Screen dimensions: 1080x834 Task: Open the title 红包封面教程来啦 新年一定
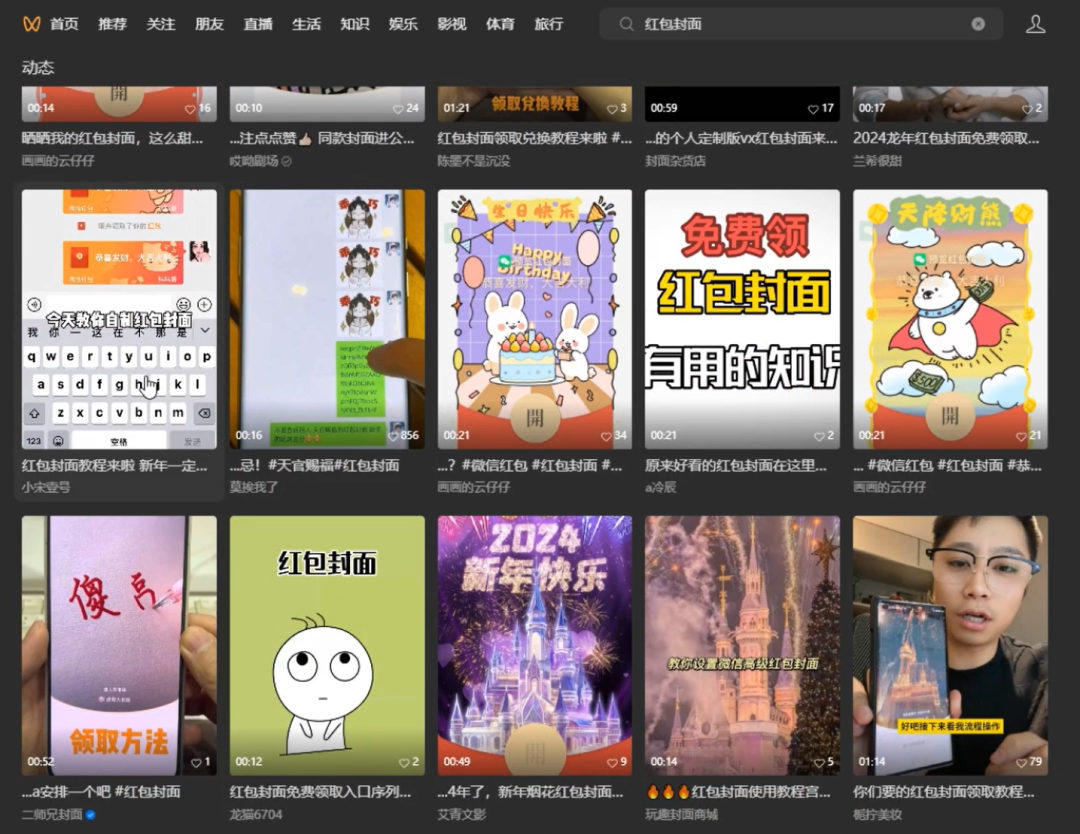click(114, 466)
